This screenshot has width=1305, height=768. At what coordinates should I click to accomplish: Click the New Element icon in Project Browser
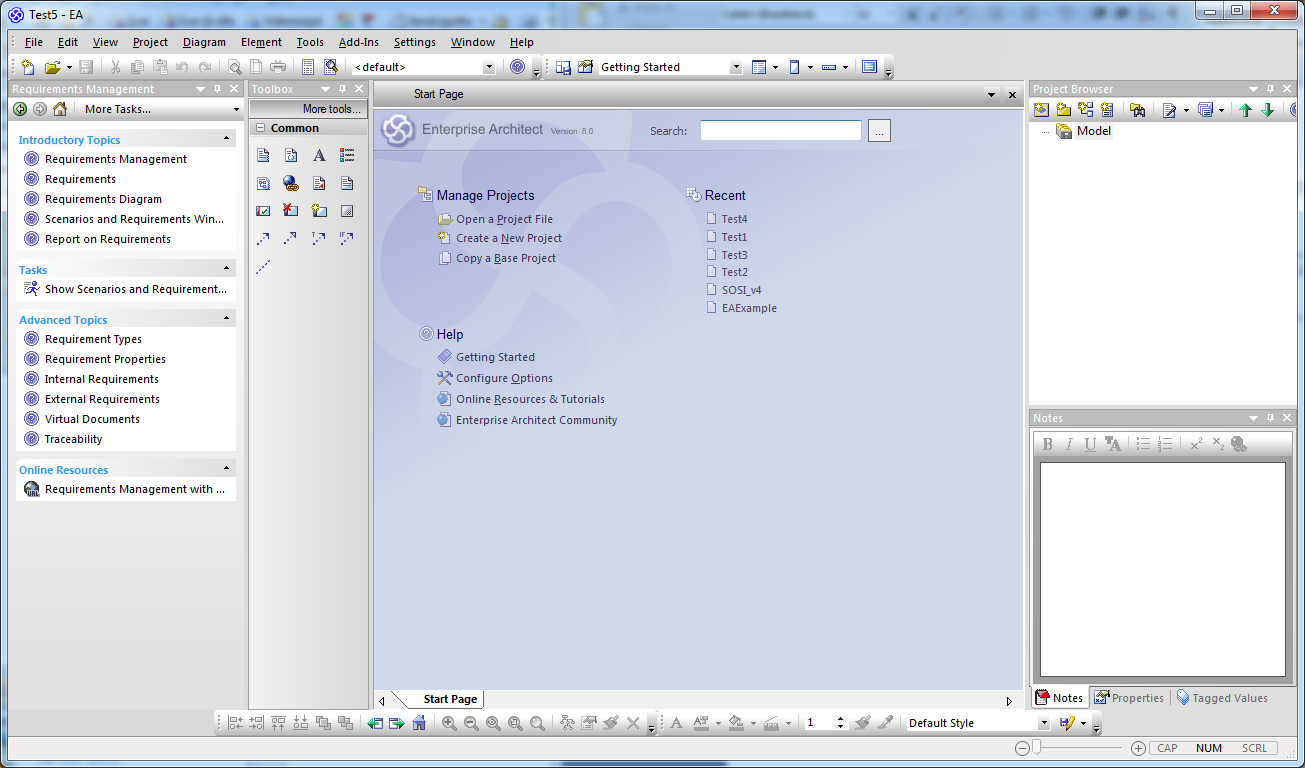(1107, 109)
